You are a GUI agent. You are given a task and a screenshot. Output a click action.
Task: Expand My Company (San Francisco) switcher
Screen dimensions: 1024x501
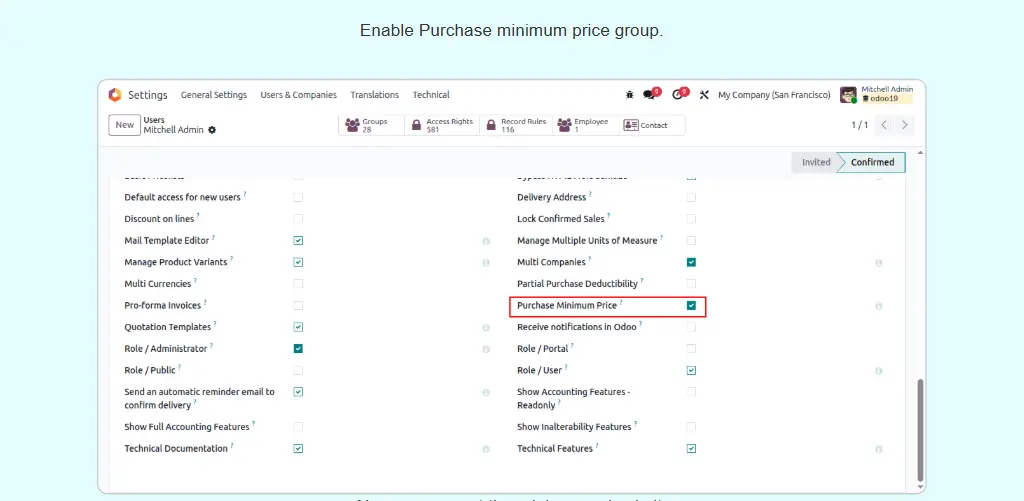point(773,95)
